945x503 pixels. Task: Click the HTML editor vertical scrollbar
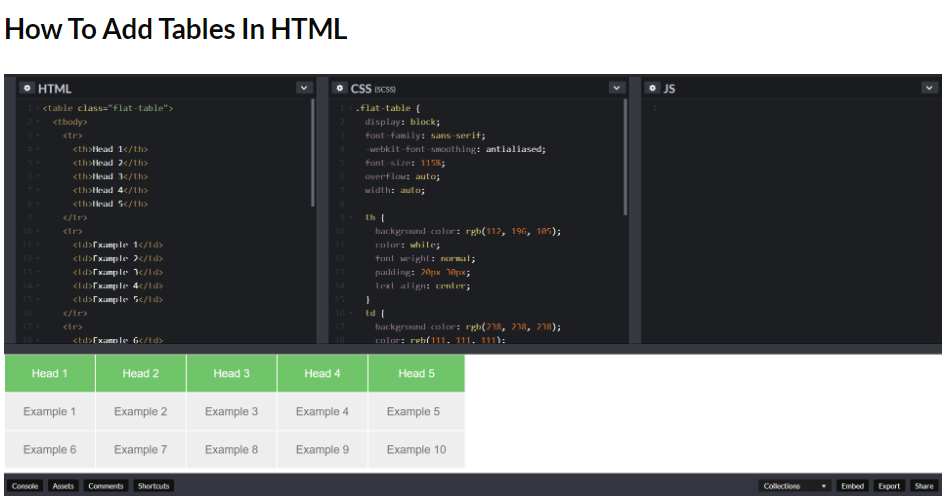[x=313, y=150]
